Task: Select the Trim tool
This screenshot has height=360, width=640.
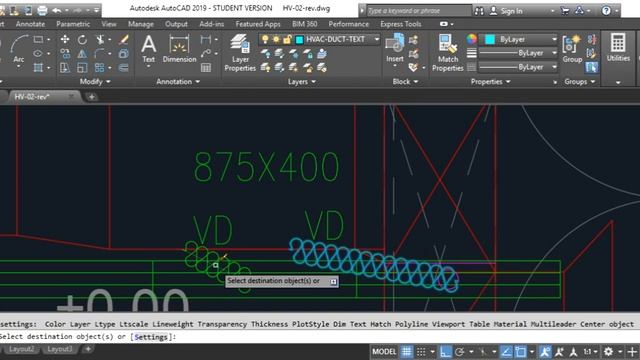Action: pos(100,40)
